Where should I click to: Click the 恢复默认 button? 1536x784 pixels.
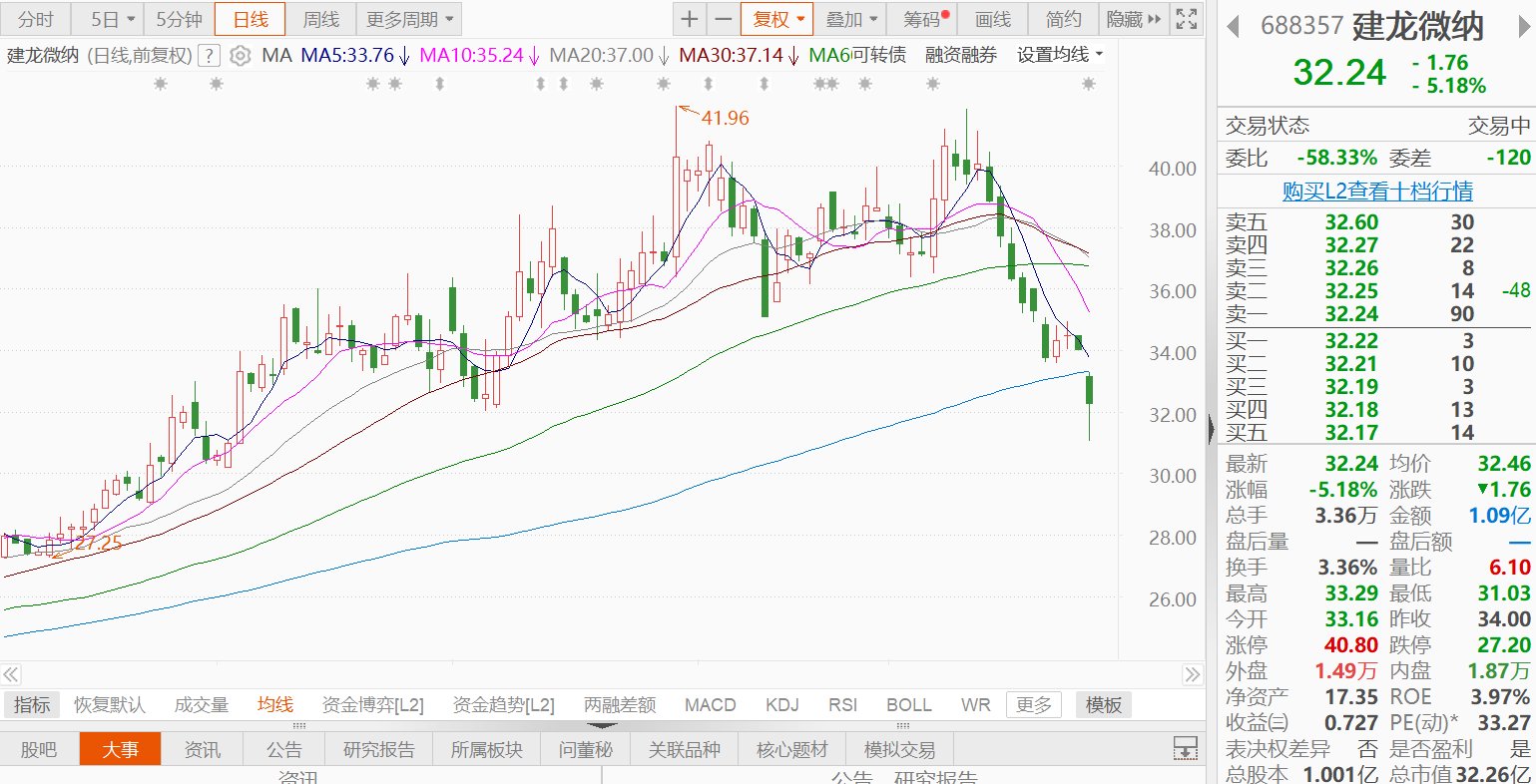click(x=110, y=705)
